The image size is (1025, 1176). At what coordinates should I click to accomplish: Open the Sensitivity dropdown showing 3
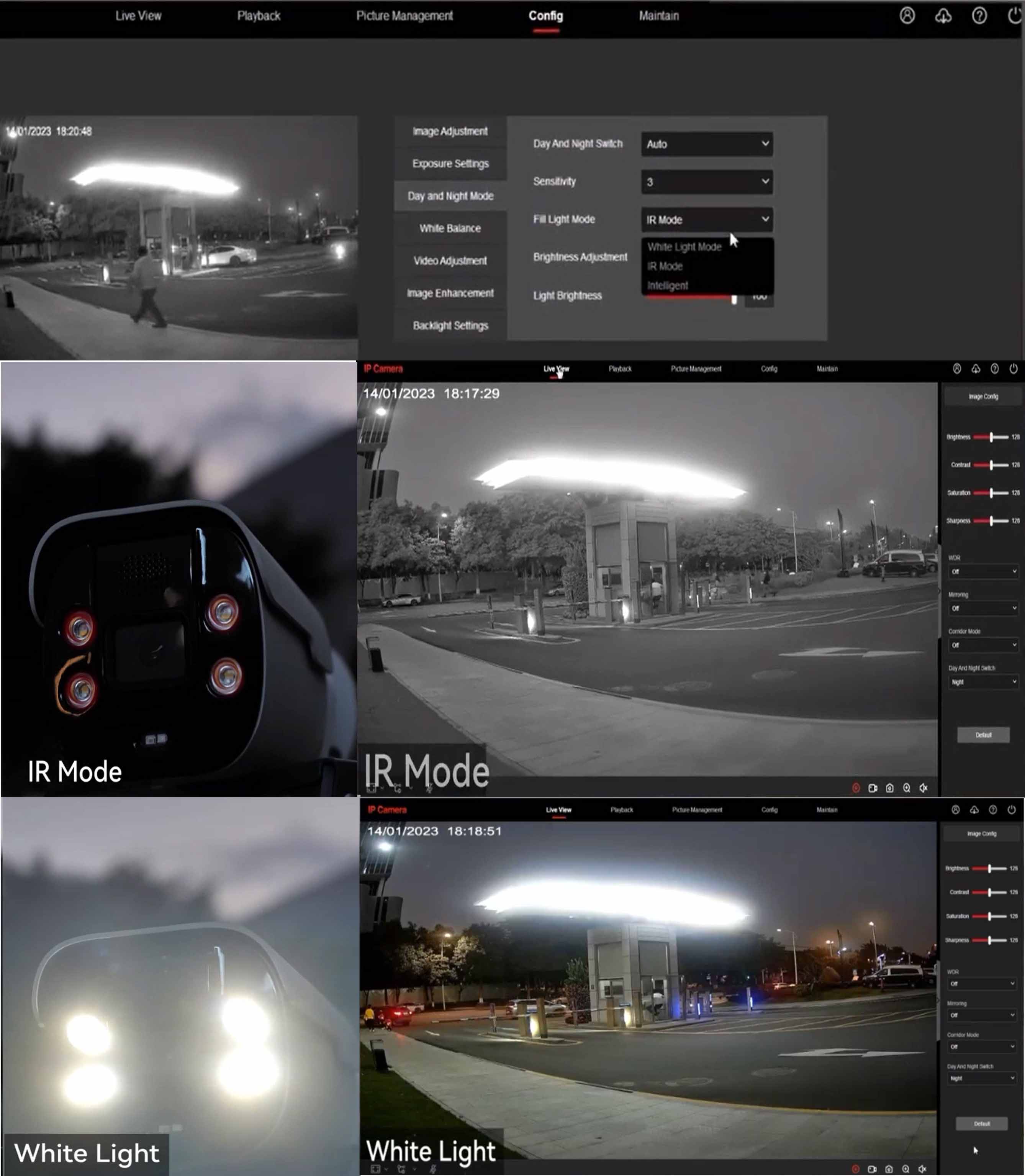pyautogui.click(x=707, y=182)
